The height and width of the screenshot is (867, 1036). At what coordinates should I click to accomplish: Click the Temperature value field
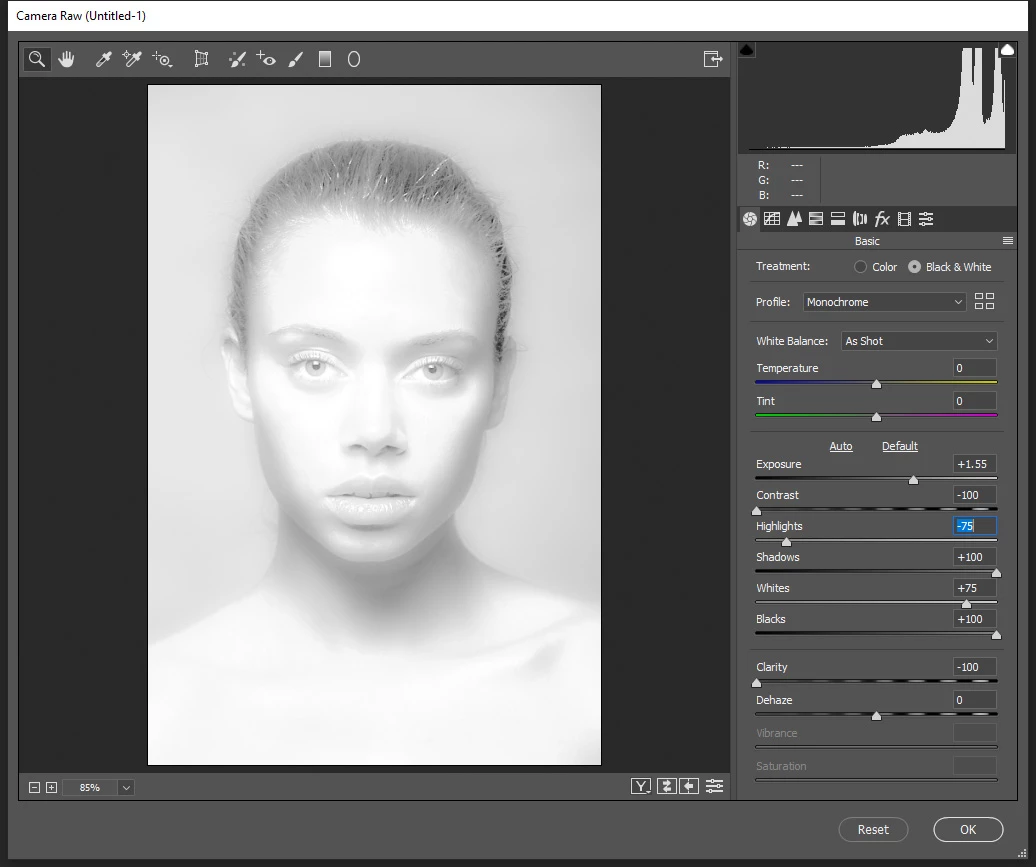tap(975, 368)
